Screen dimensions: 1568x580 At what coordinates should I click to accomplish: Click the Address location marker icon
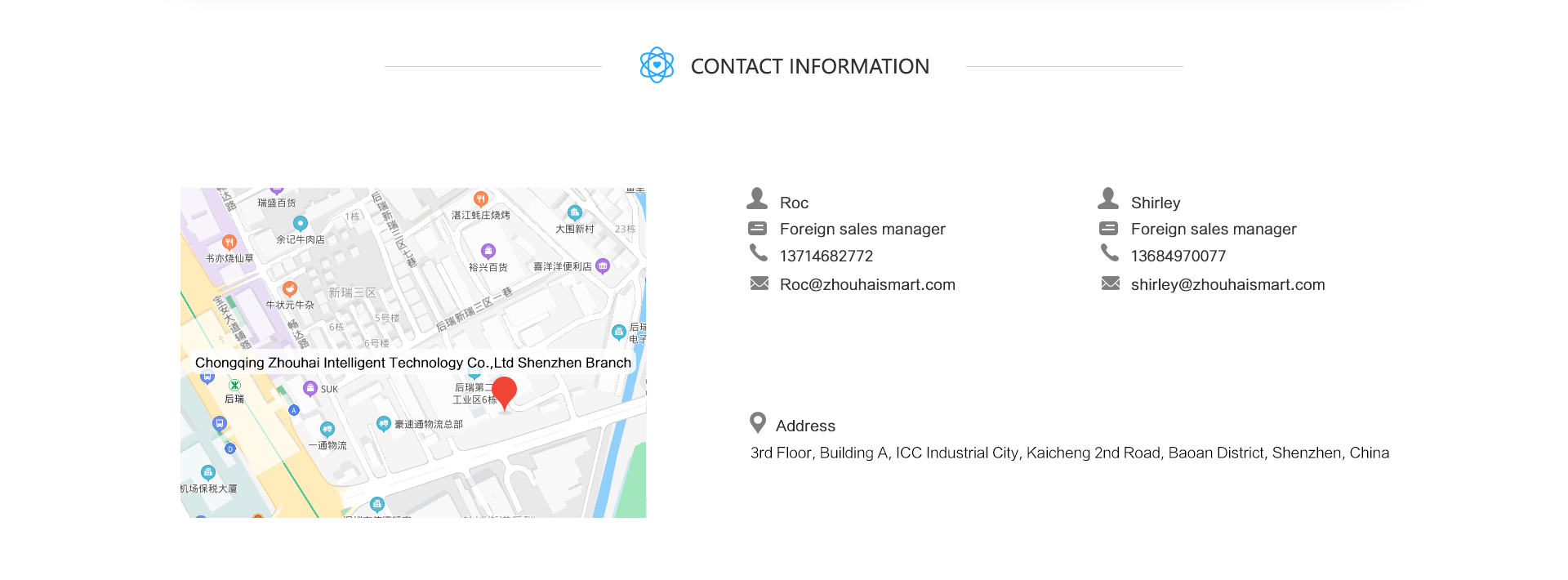click(758, 422)
